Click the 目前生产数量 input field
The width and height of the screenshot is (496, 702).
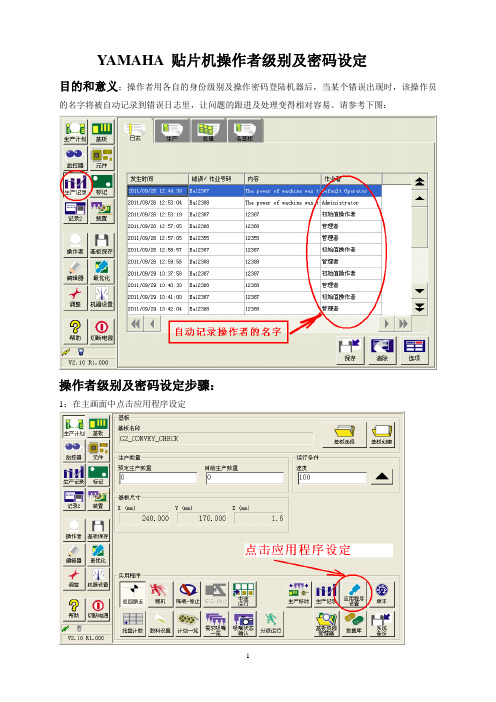coord(244,478)
